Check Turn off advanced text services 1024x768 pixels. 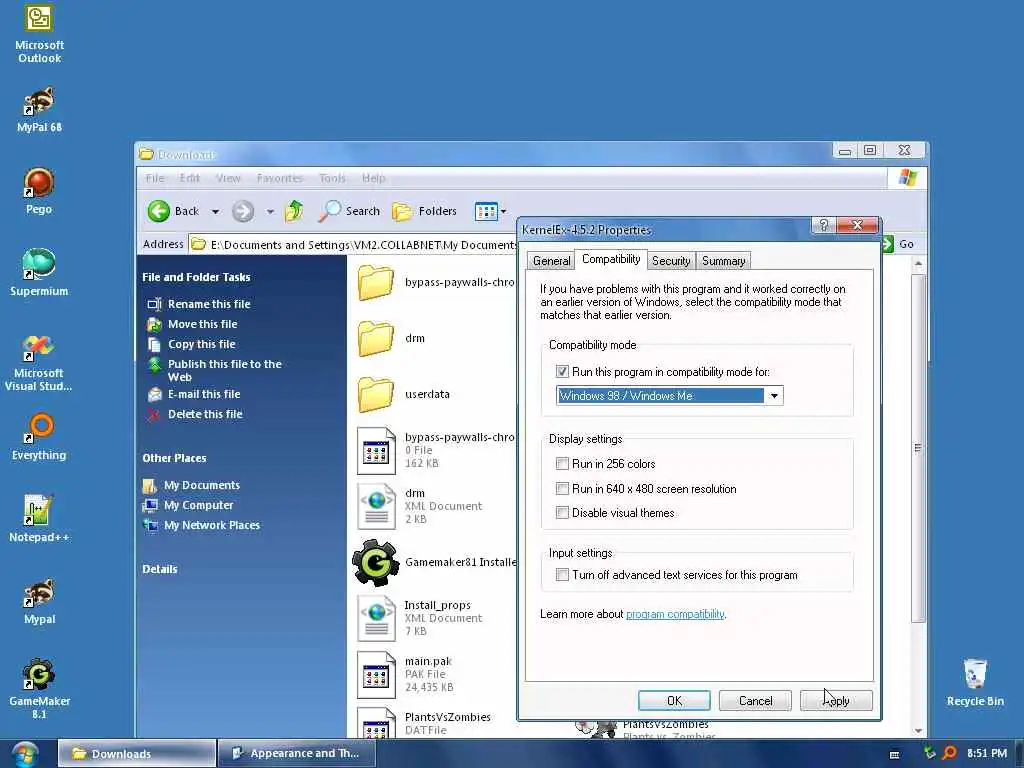tap(562, 575)
